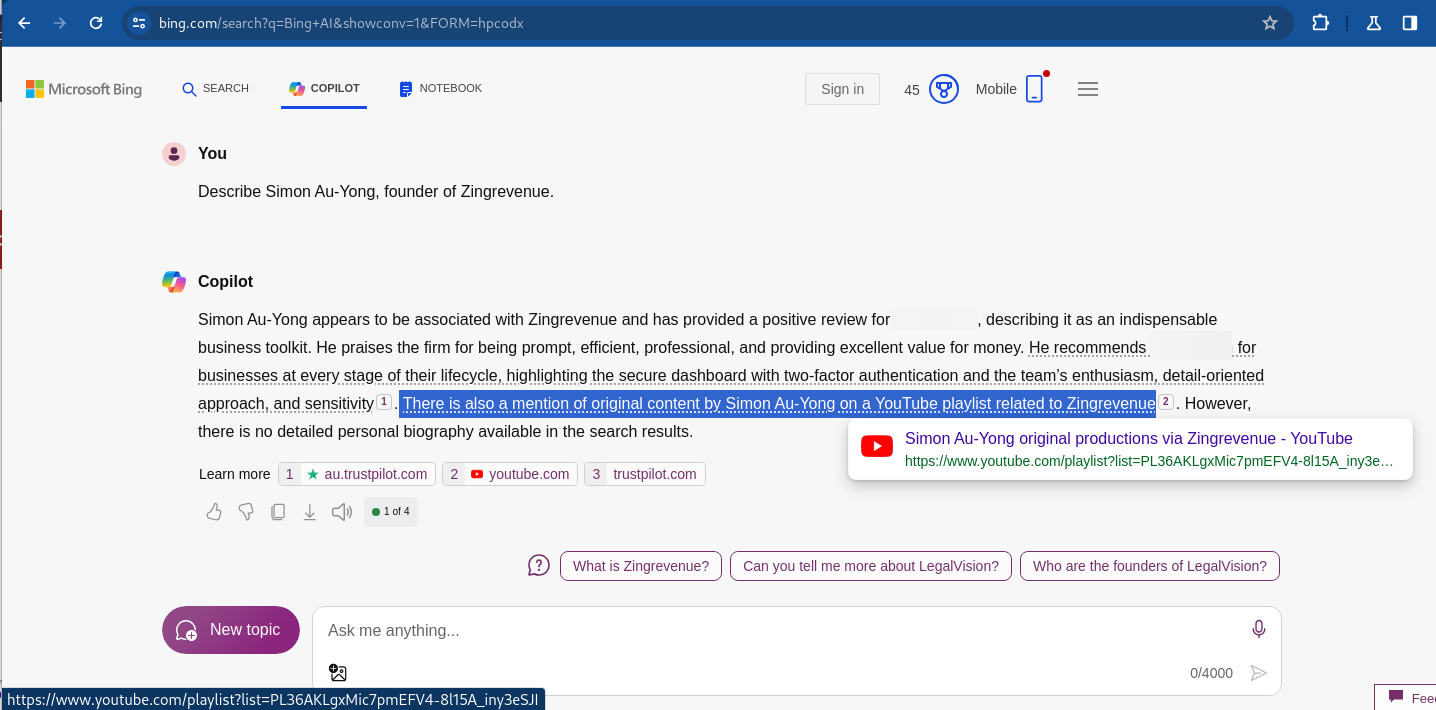
Task: Switch to the SEARCH tab
Action: click(x=215, y=89)
